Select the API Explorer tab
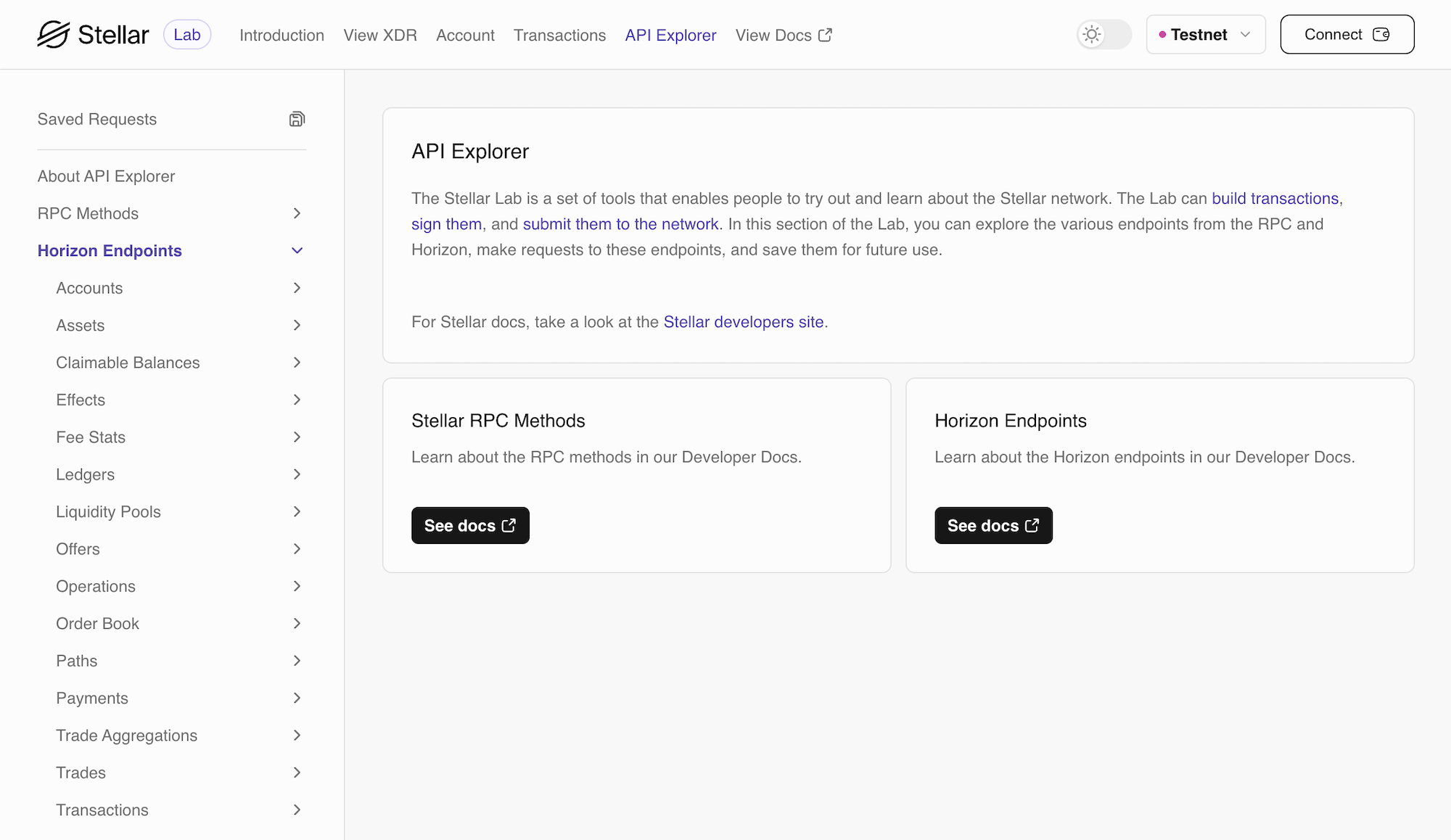1451x840 pixels. (x=671, y=35)
